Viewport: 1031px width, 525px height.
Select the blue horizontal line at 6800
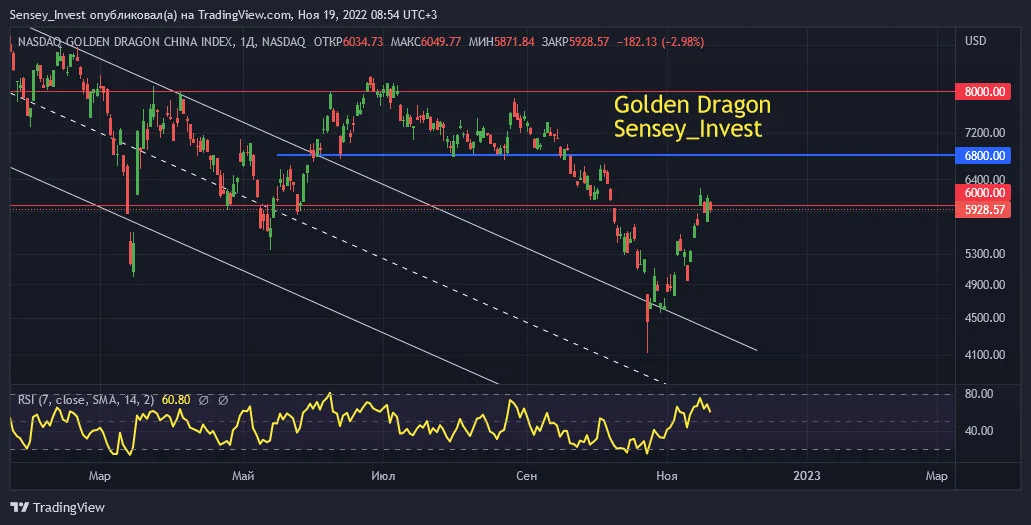616,155
